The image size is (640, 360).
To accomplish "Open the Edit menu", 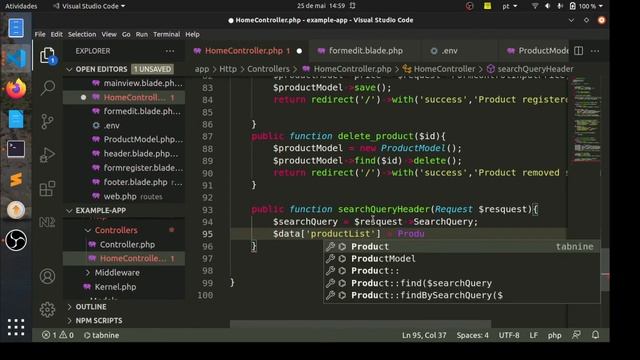I will (x=56, y=34).
